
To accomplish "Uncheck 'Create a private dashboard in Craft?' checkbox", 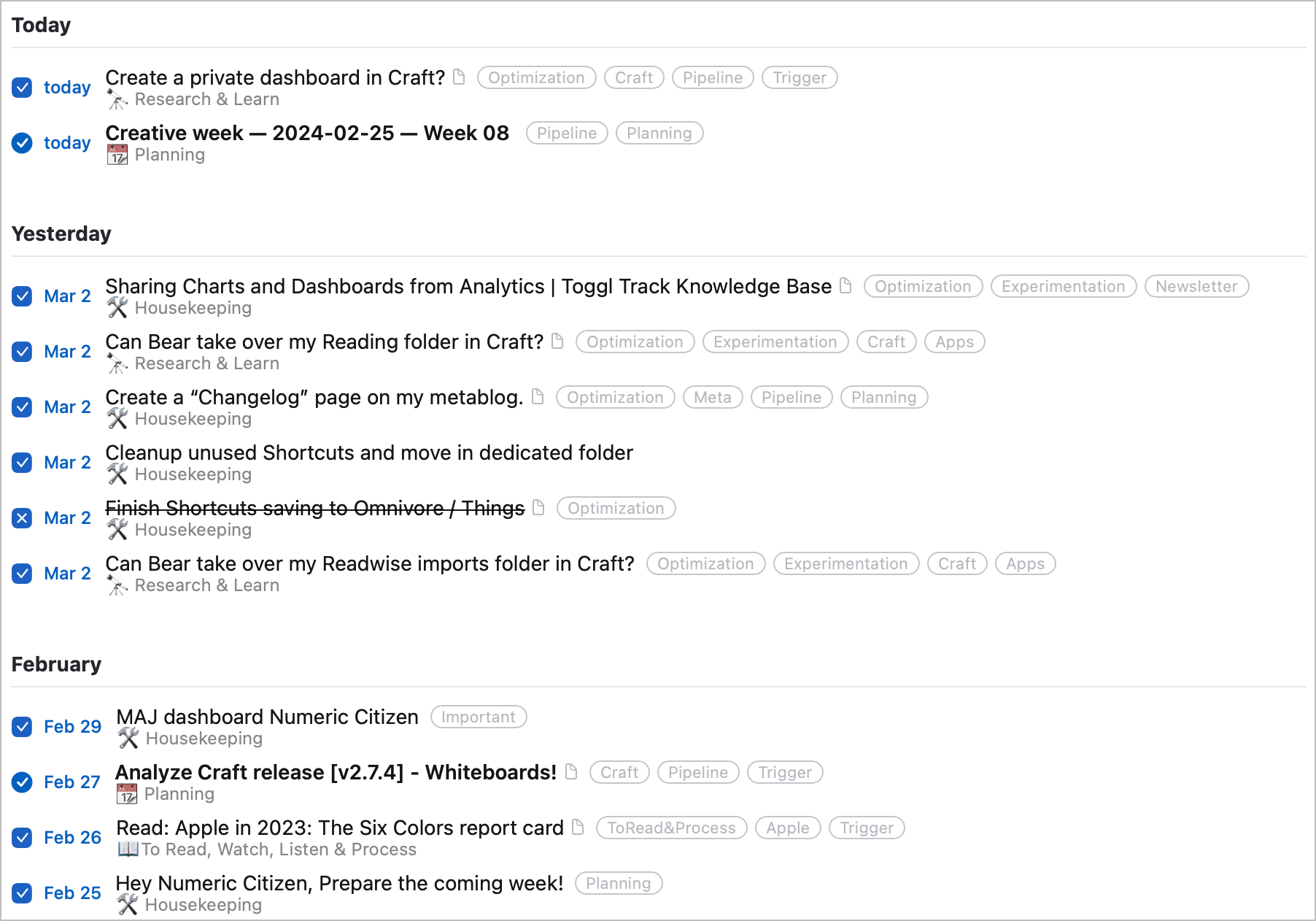I will (22, 88).
